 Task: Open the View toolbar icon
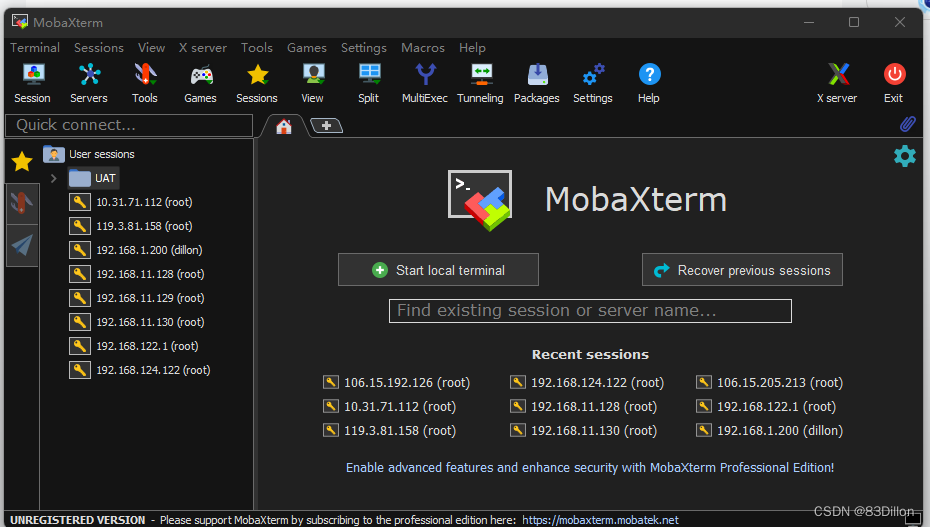pos(313,84)
